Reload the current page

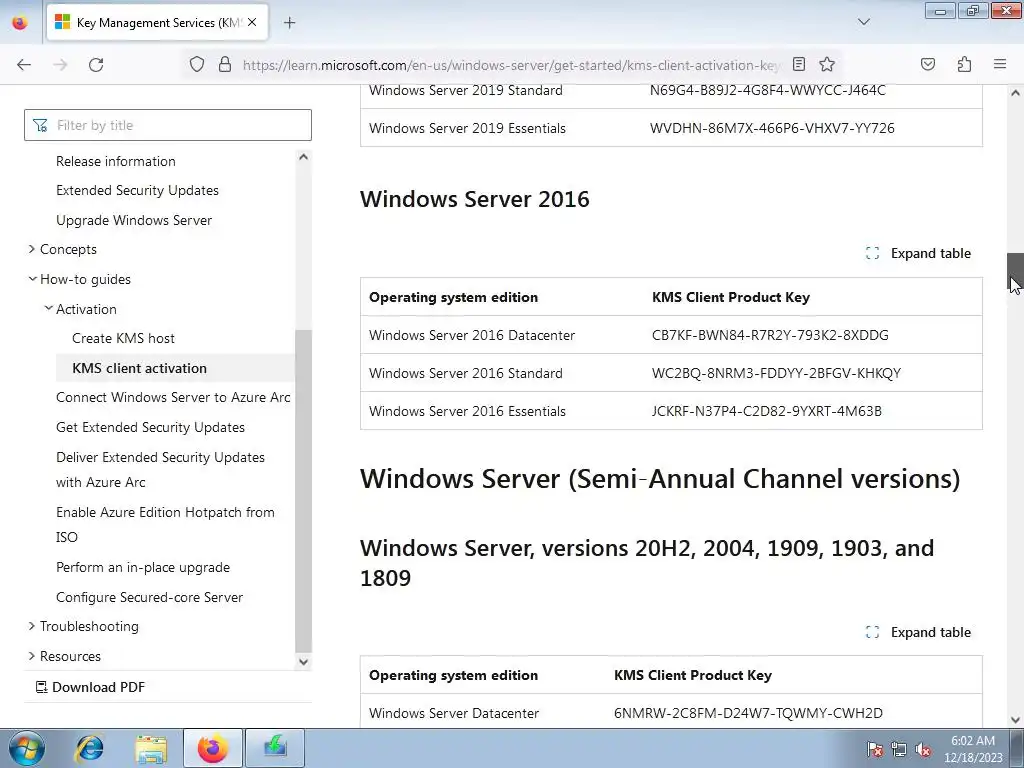coord(96,65)
